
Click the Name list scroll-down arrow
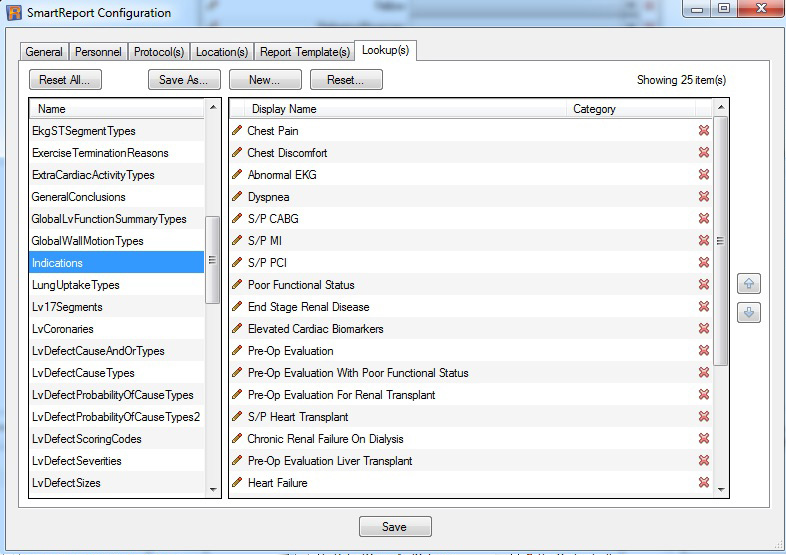pos(212,490)
